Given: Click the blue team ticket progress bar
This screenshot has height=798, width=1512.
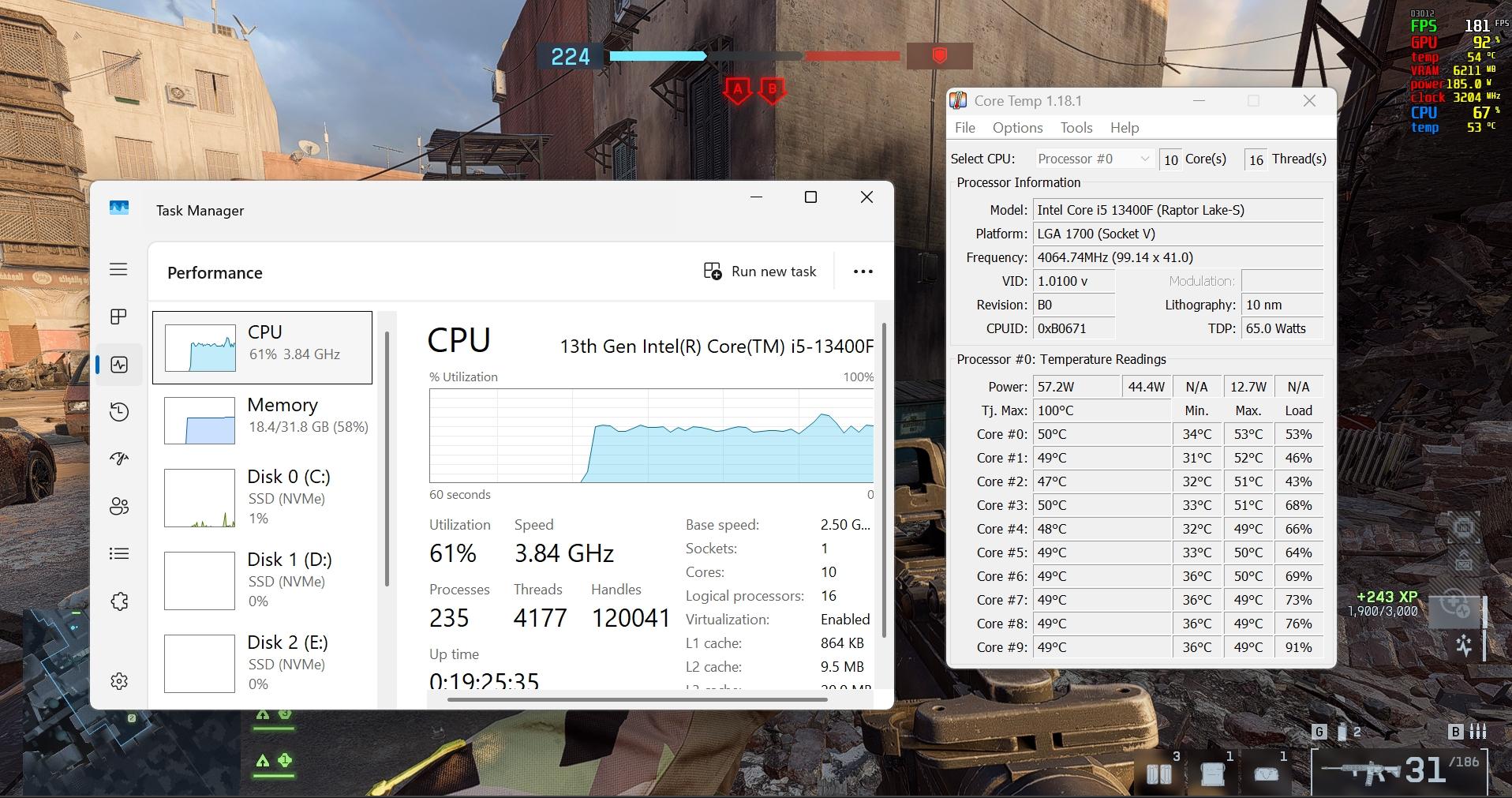Looking at the screenshot, I should point(658,56).
